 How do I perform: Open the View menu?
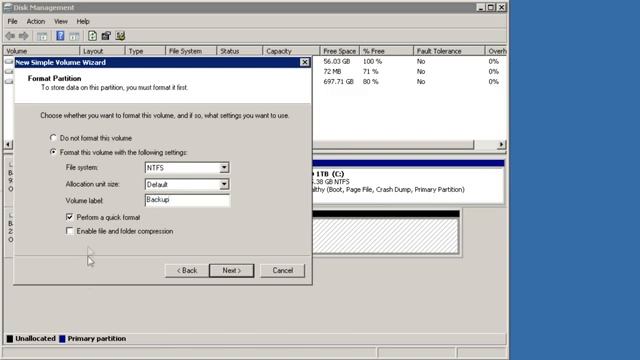(61, 21)
